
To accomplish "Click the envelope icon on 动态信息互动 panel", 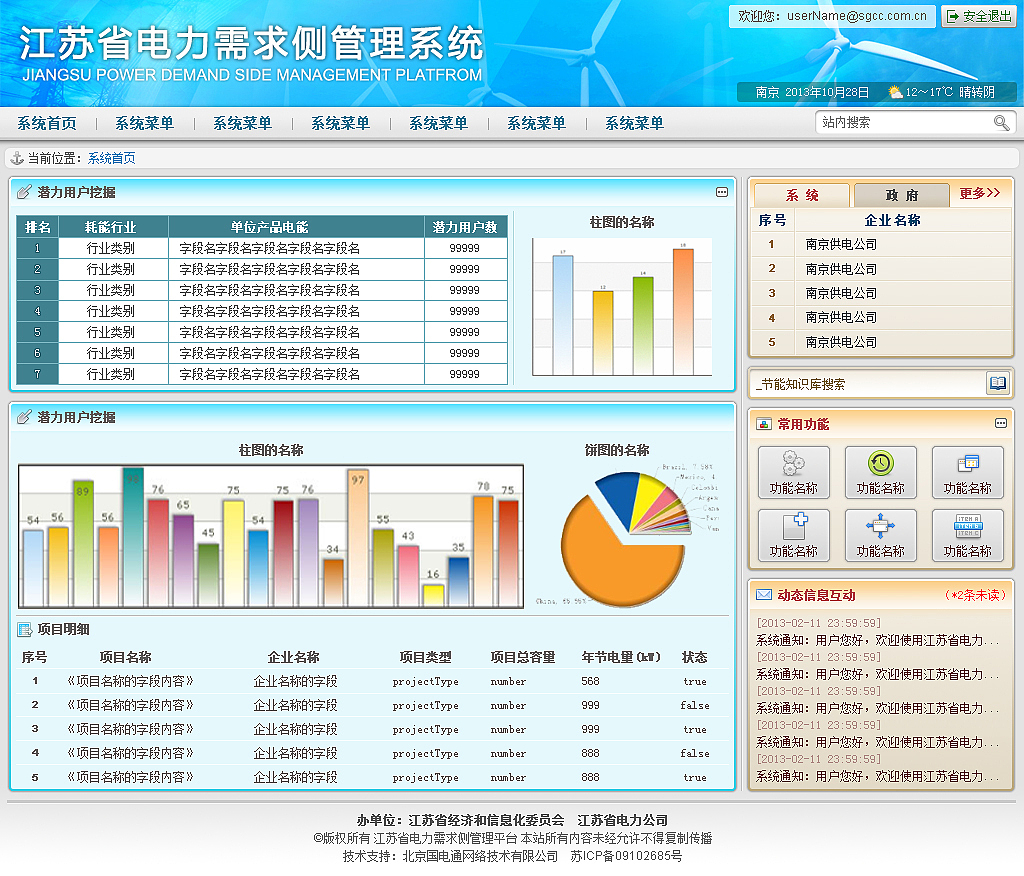I will click(764, 593).
